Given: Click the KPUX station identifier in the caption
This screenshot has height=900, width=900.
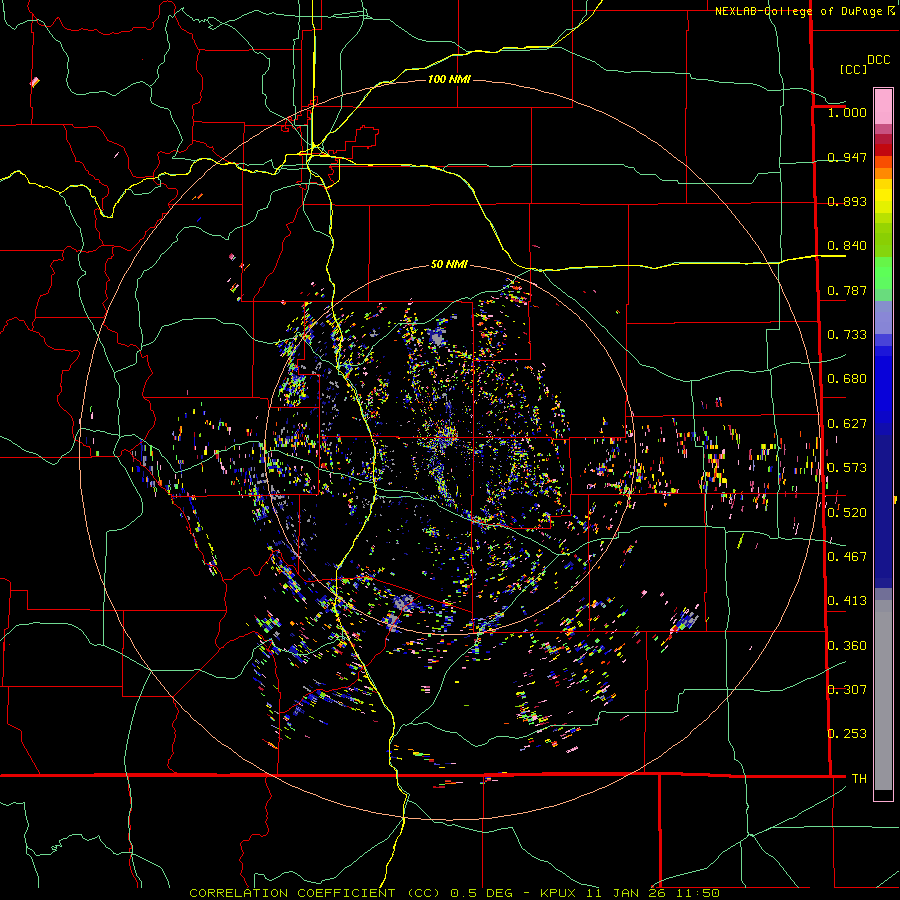Looking at the screenshot, I should click(x=558, y=893).
